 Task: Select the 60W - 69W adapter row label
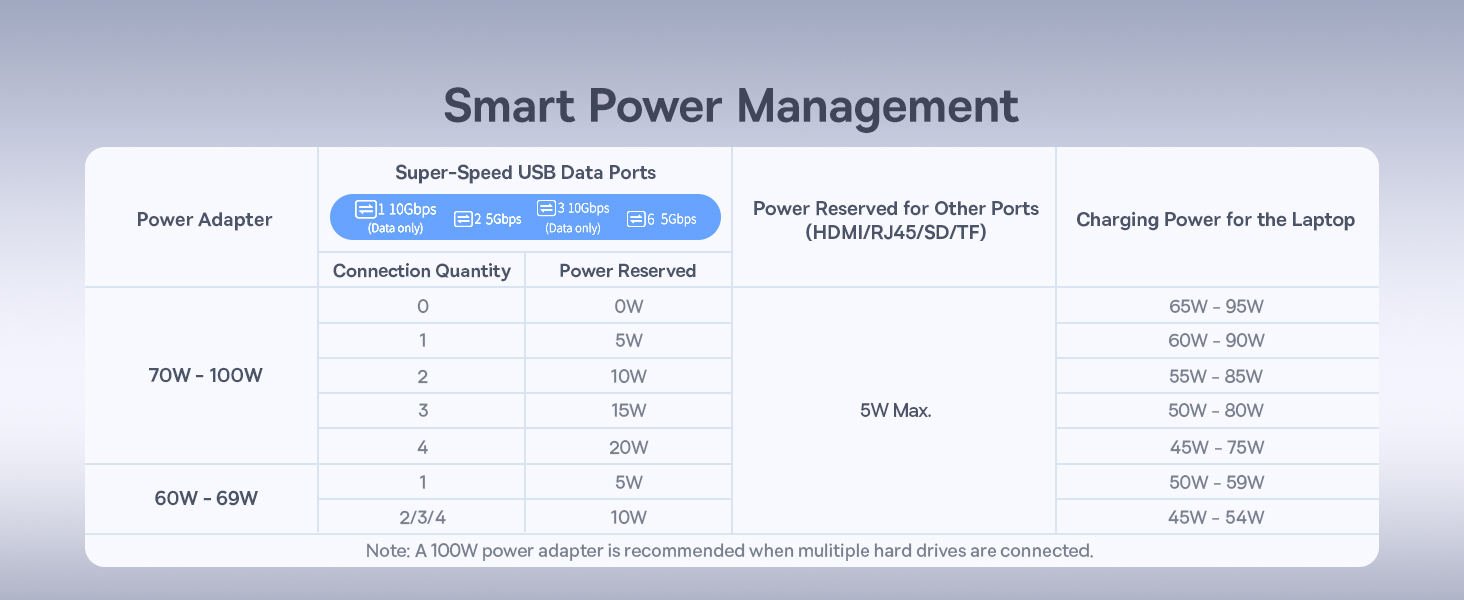pyautogui.click(x=204, y=498)
